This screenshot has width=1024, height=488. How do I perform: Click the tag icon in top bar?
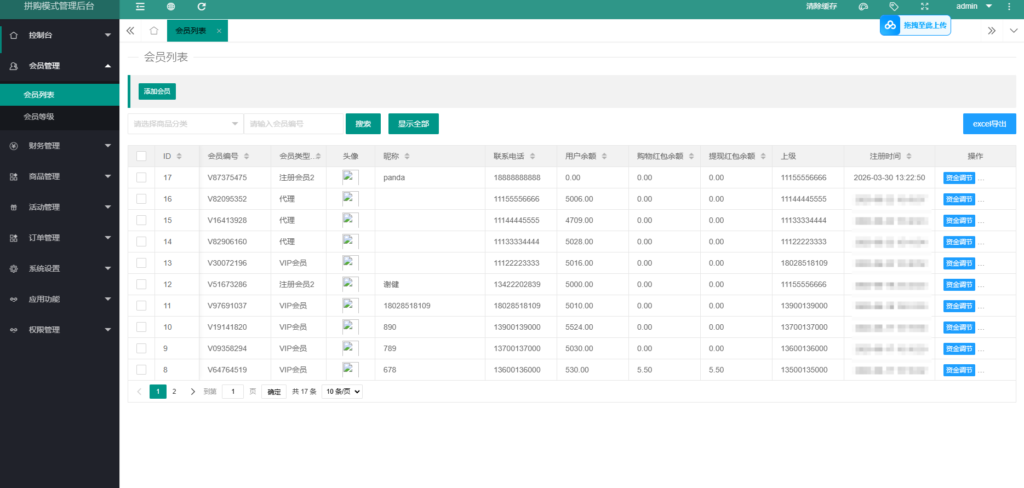coord(894,7)
